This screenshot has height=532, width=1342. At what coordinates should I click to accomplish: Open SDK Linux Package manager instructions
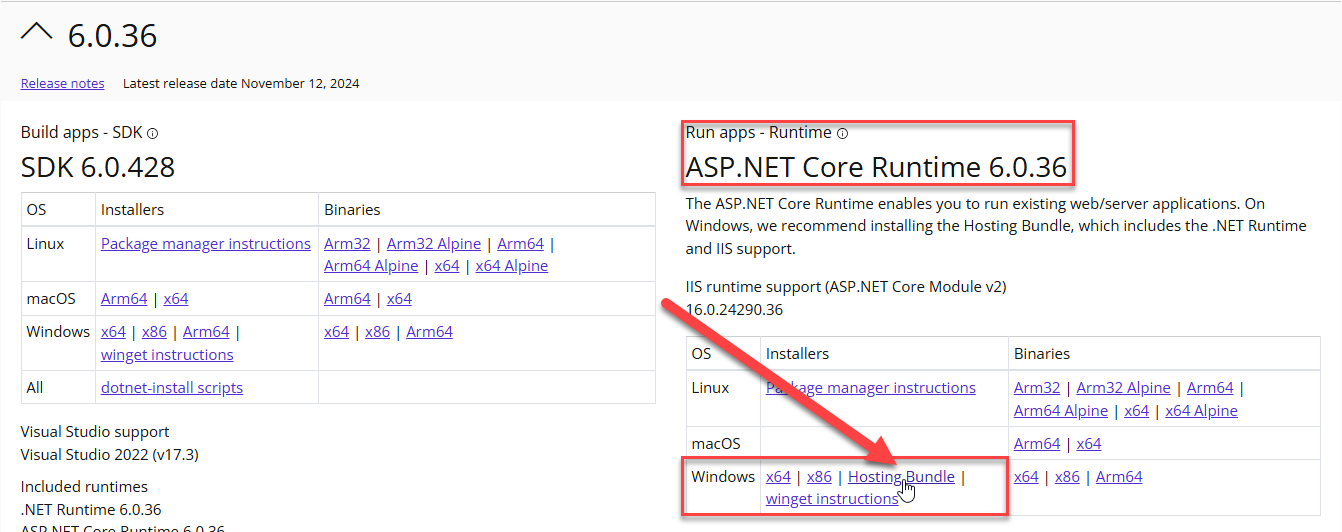point(206,244)
